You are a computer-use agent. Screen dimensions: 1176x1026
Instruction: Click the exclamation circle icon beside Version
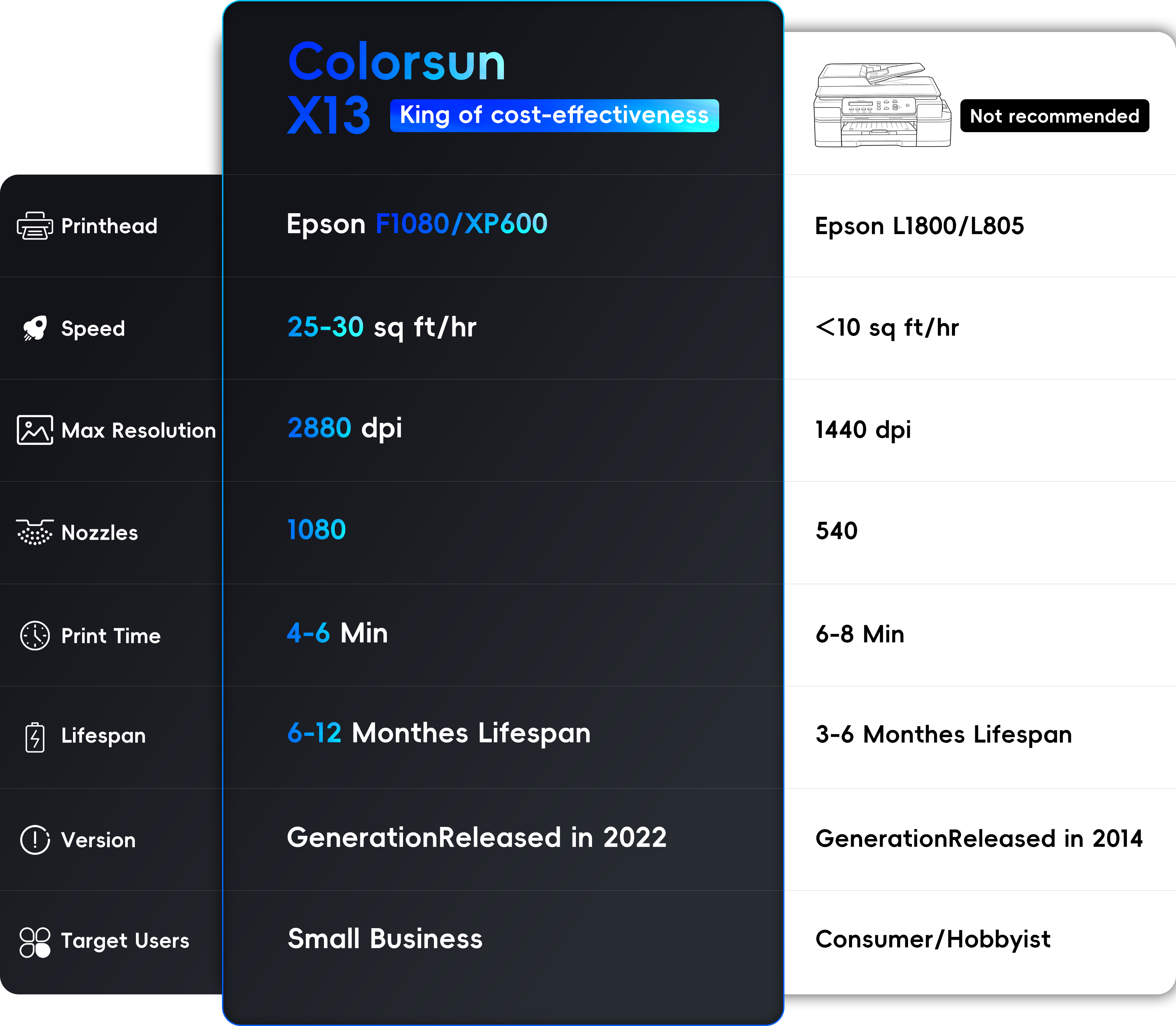point(35,840)
